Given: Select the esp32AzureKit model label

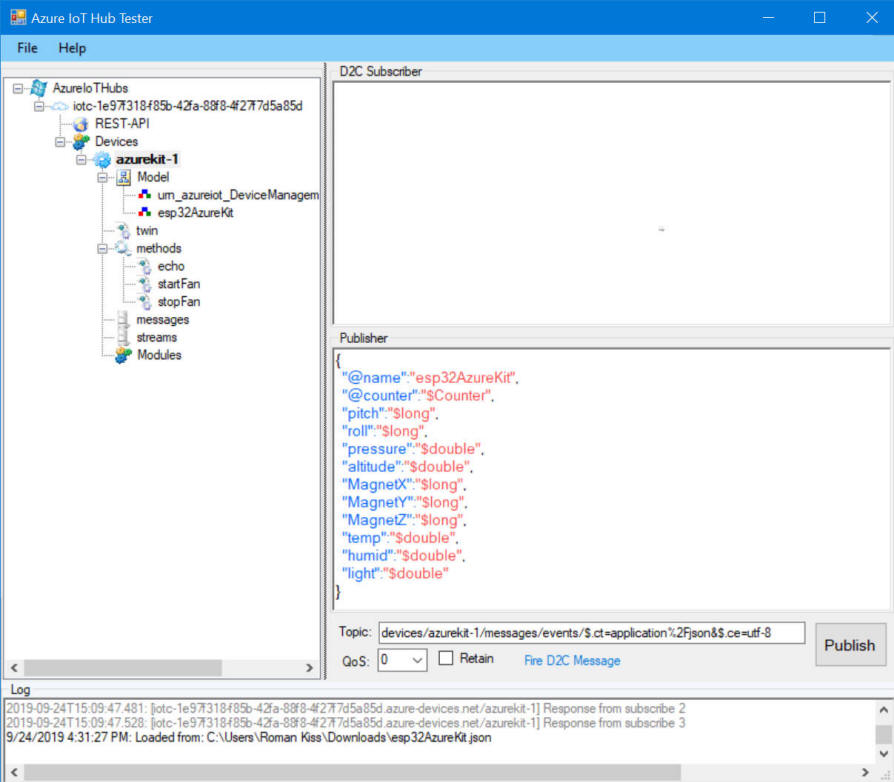Looking at the screenshot, I should (x=195, y=213).
